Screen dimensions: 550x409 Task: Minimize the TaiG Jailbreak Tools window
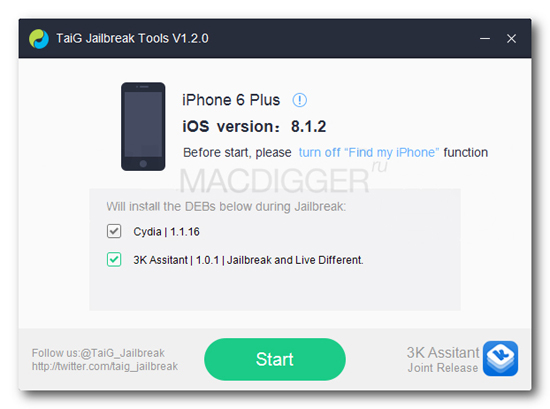485,38
